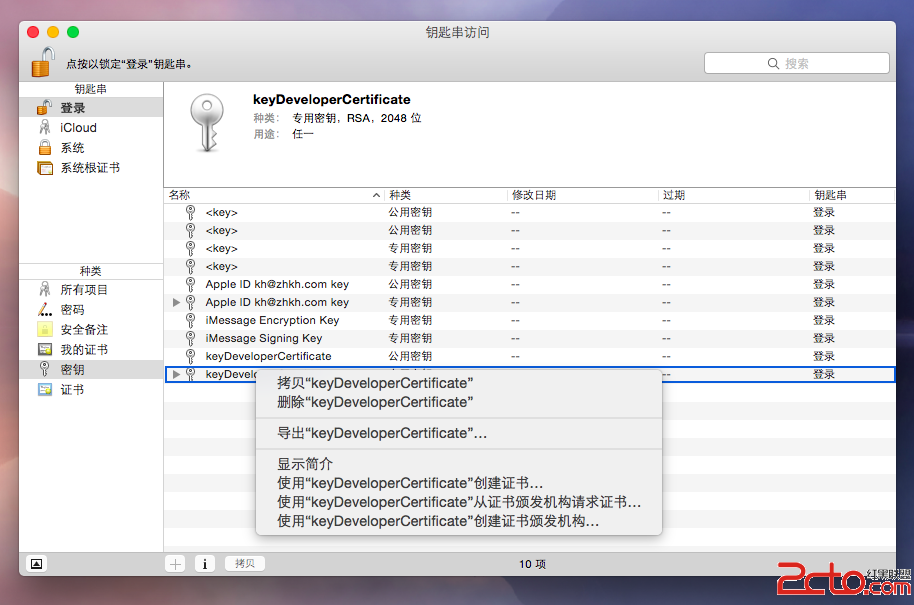914x605 pixels.
Task: Click the info (i) button at bottom
Action: (x=204, y=564)
